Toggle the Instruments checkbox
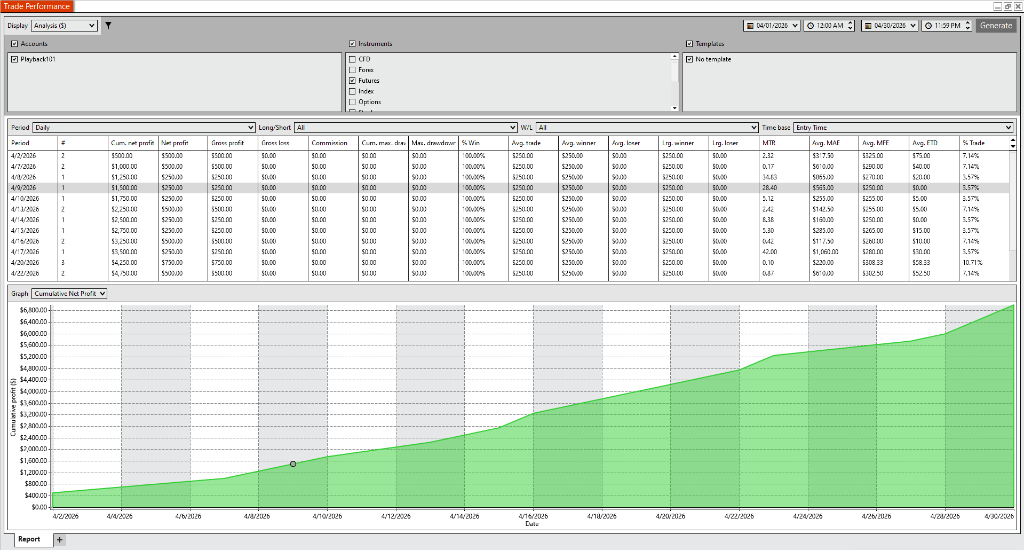The width and height of the screenshot is (1024, 550). (353, 44)
